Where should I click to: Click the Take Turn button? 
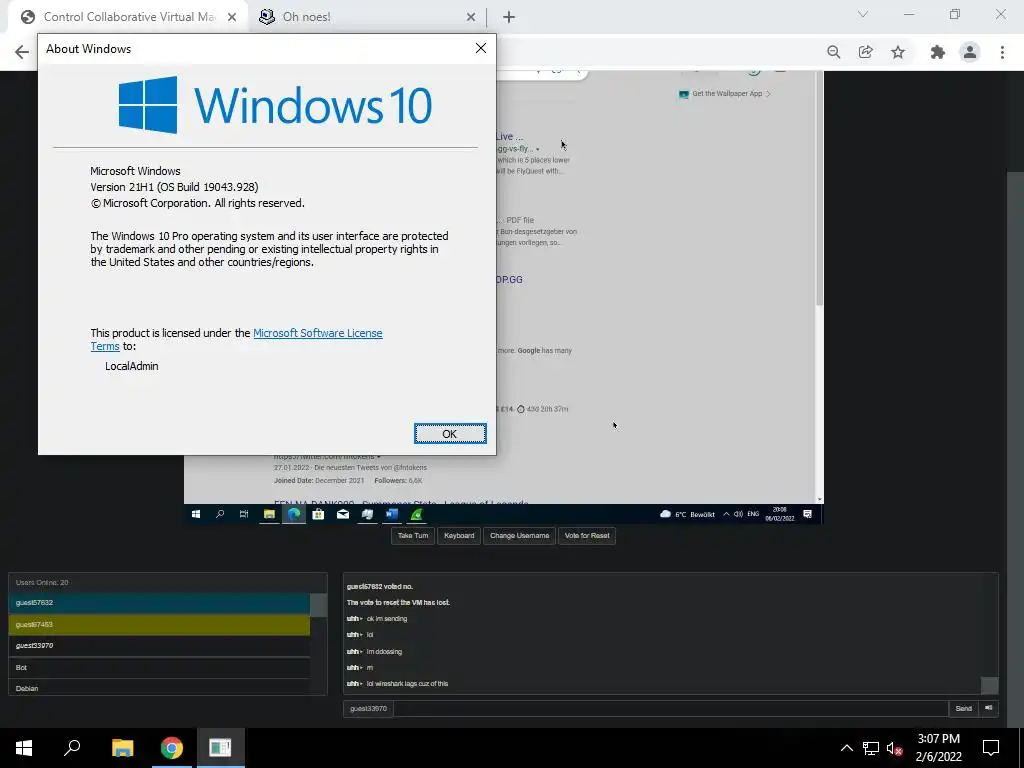click(413, 536)
